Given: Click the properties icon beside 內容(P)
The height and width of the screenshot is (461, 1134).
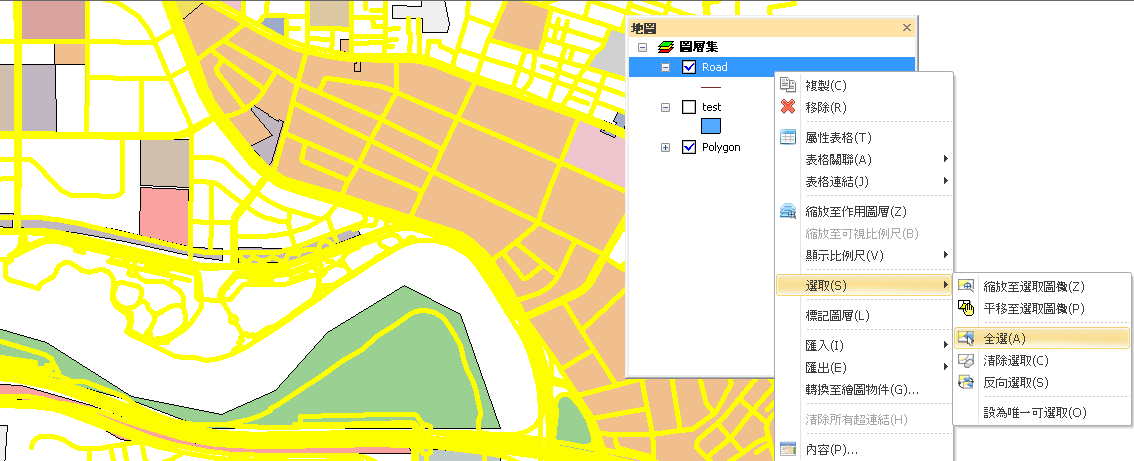Looking at the screenshot, I should click(788, 449).
